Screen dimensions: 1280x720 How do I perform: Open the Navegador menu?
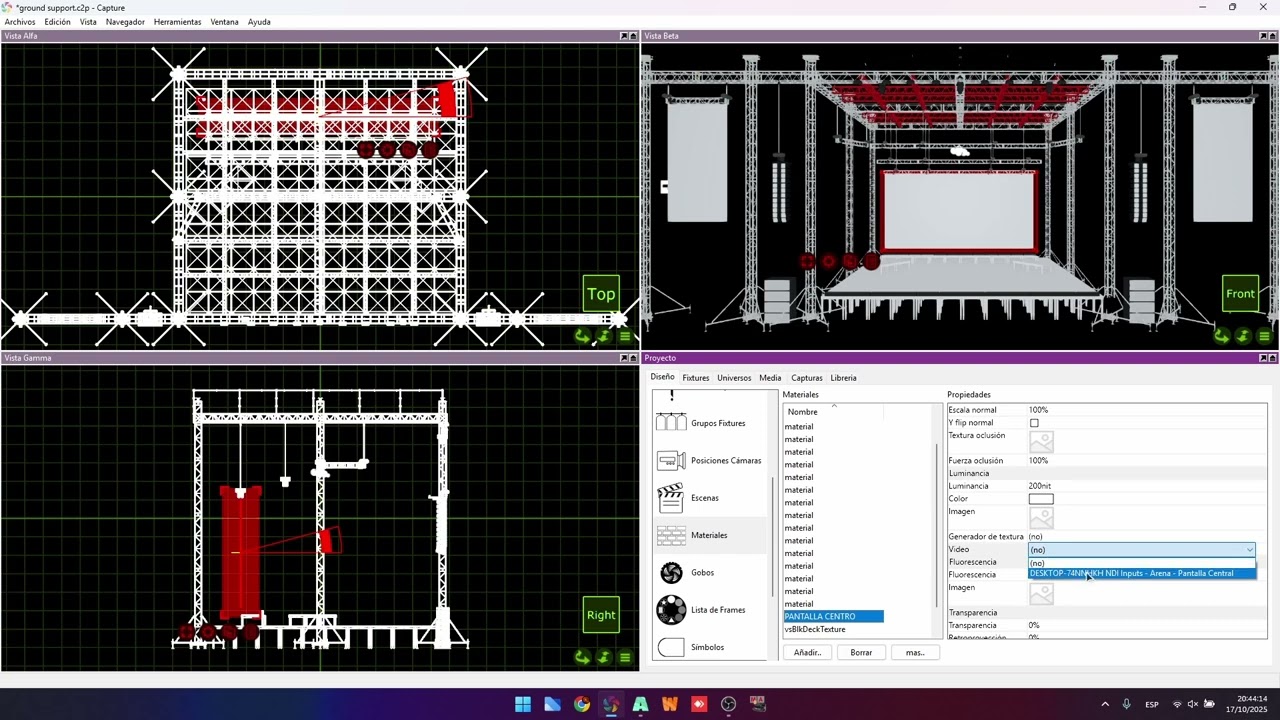[125, 22]
